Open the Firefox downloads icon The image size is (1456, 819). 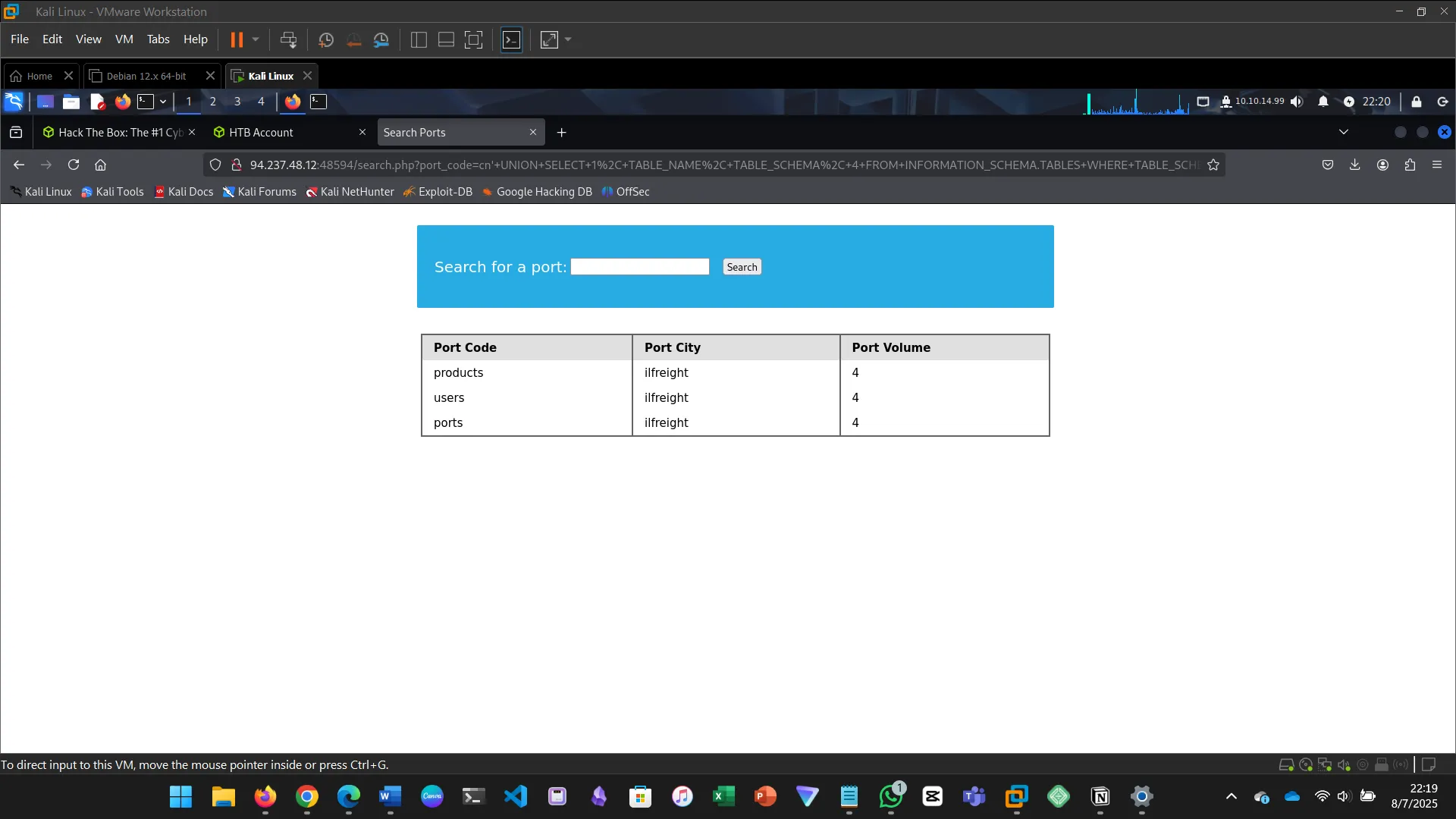[x=1355, y=165]
